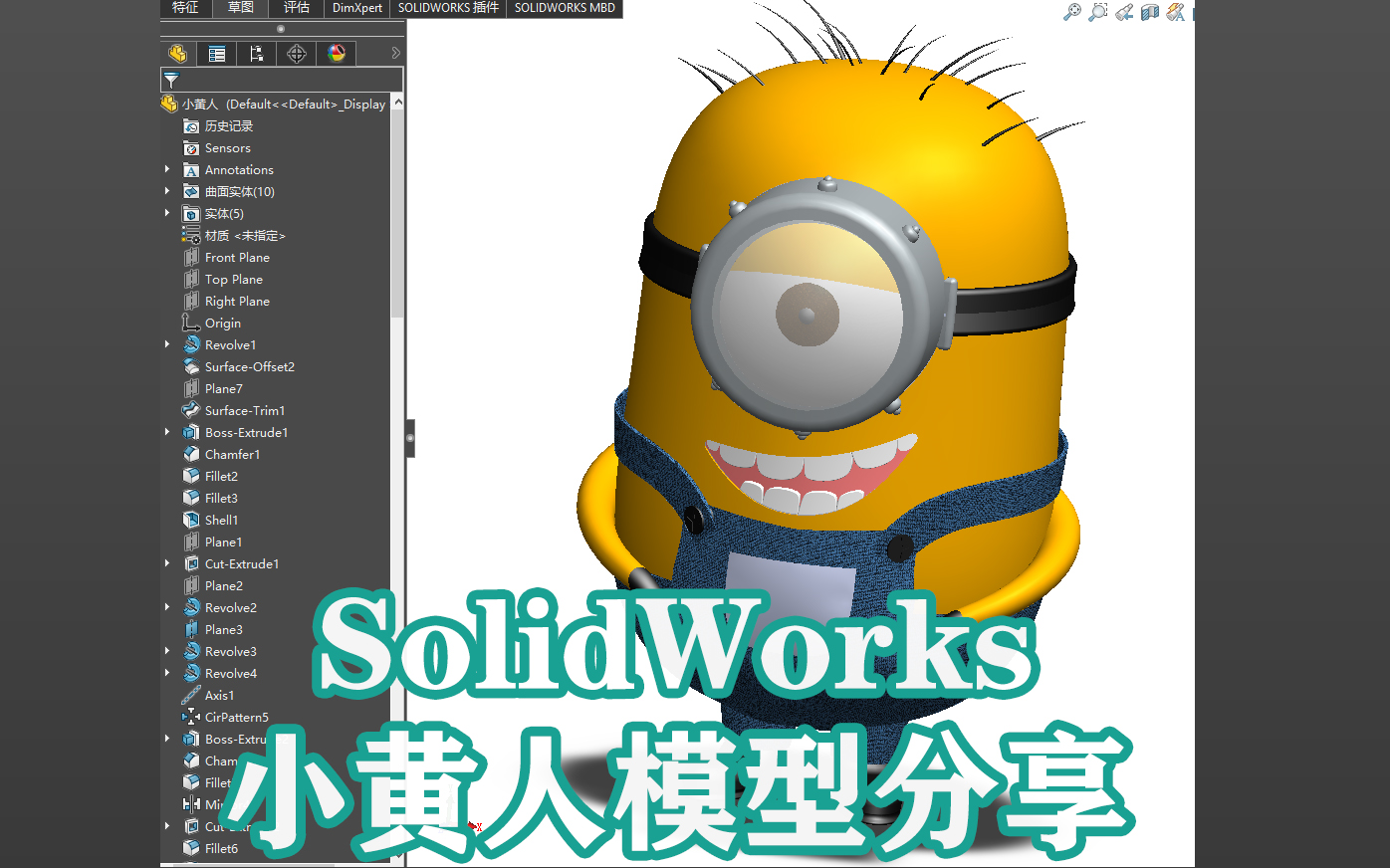The height and width of the screenshot is (868, 1390).
Task: Select the Fillet2 feature
Action: click(221, 477)
